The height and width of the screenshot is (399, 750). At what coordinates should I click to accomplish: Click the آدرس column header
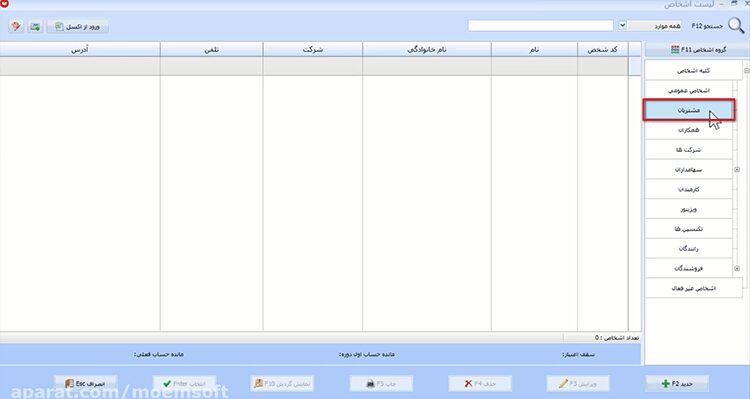[80, 49]
